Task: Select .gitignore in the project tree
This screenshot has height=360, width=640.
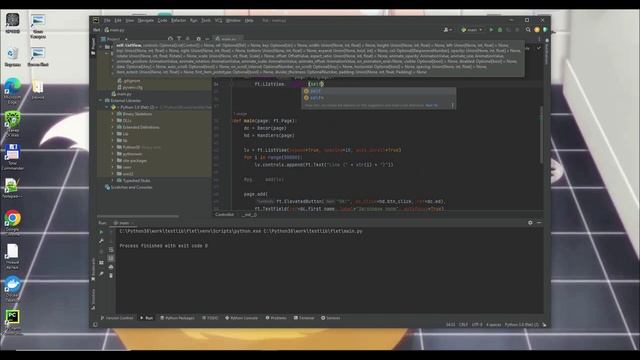Action: [x=129, y=81]
